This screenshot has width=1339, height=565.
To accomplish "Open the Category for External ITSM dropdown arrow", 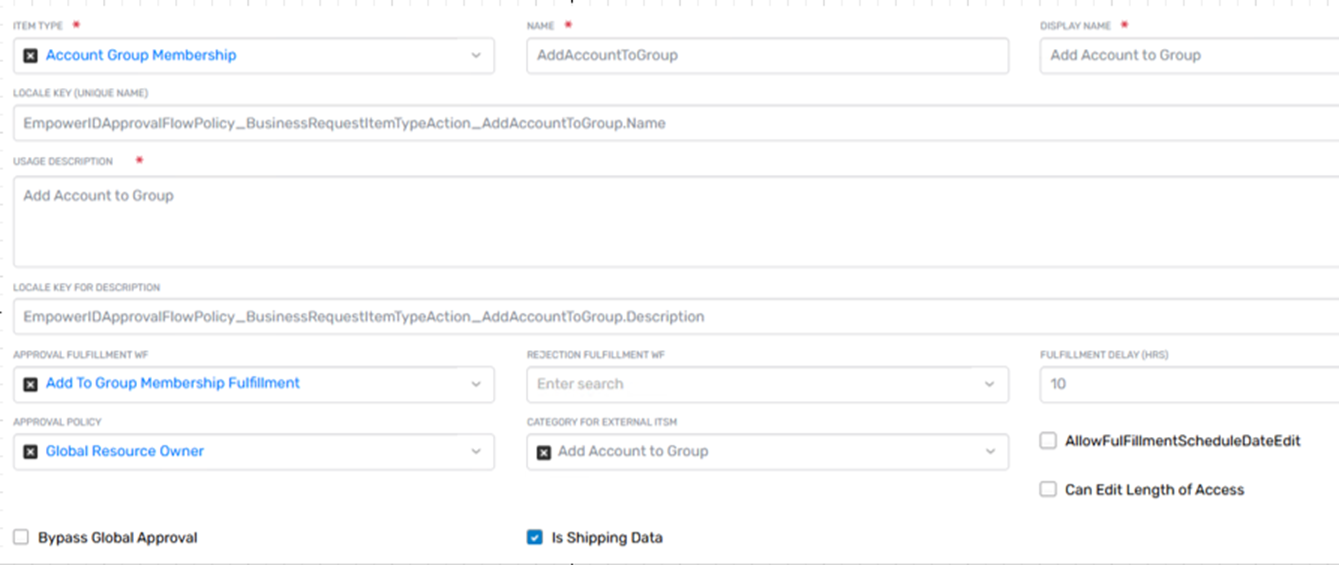I will 990,452.
